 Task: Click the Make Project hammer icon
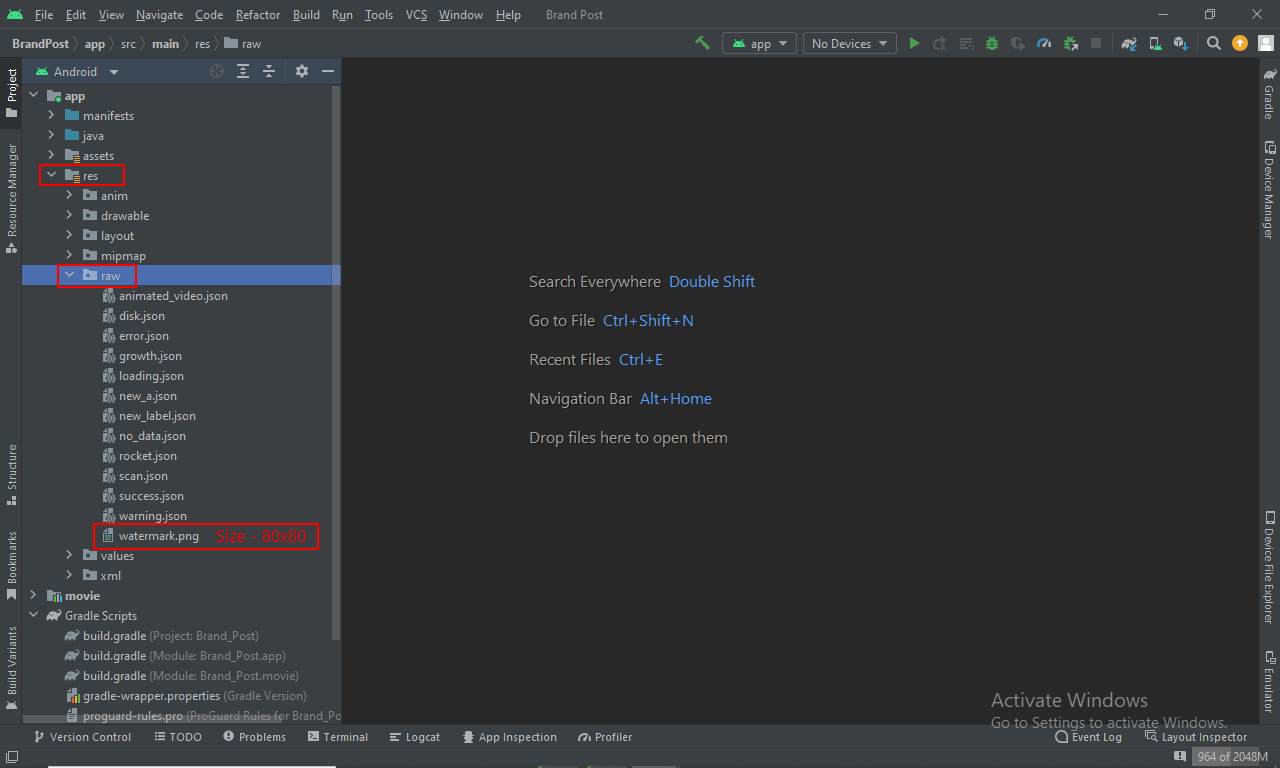(702, 43)
